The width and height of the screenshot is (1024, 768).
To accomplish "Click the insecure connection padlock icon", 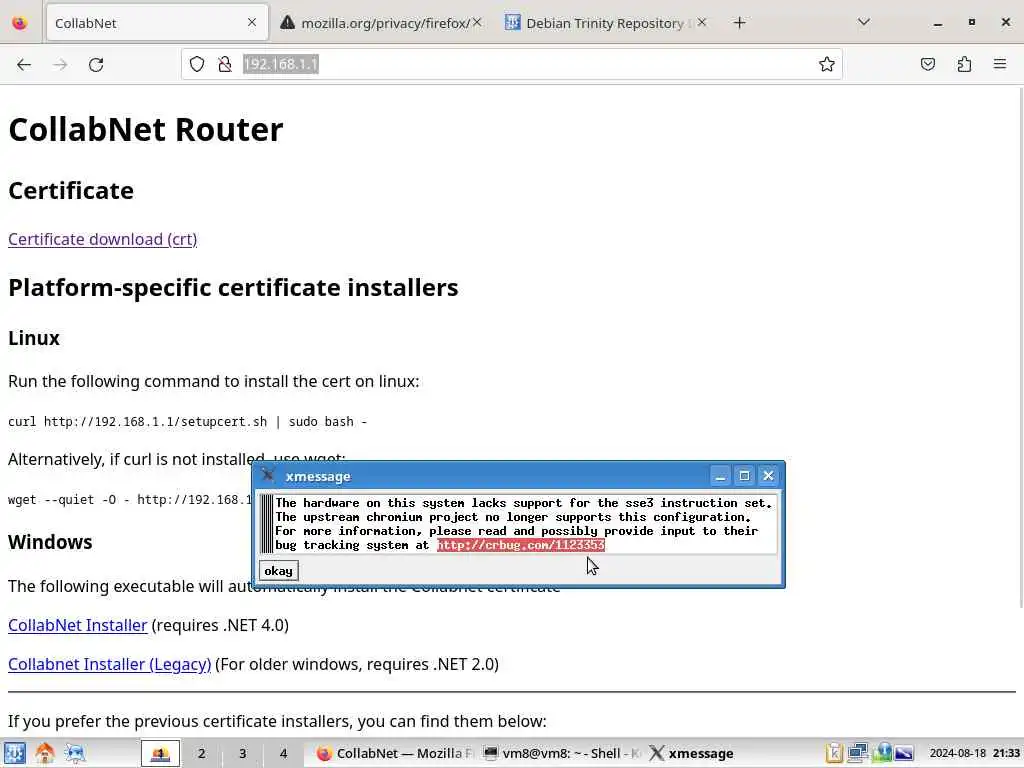I will coord(225,64).
